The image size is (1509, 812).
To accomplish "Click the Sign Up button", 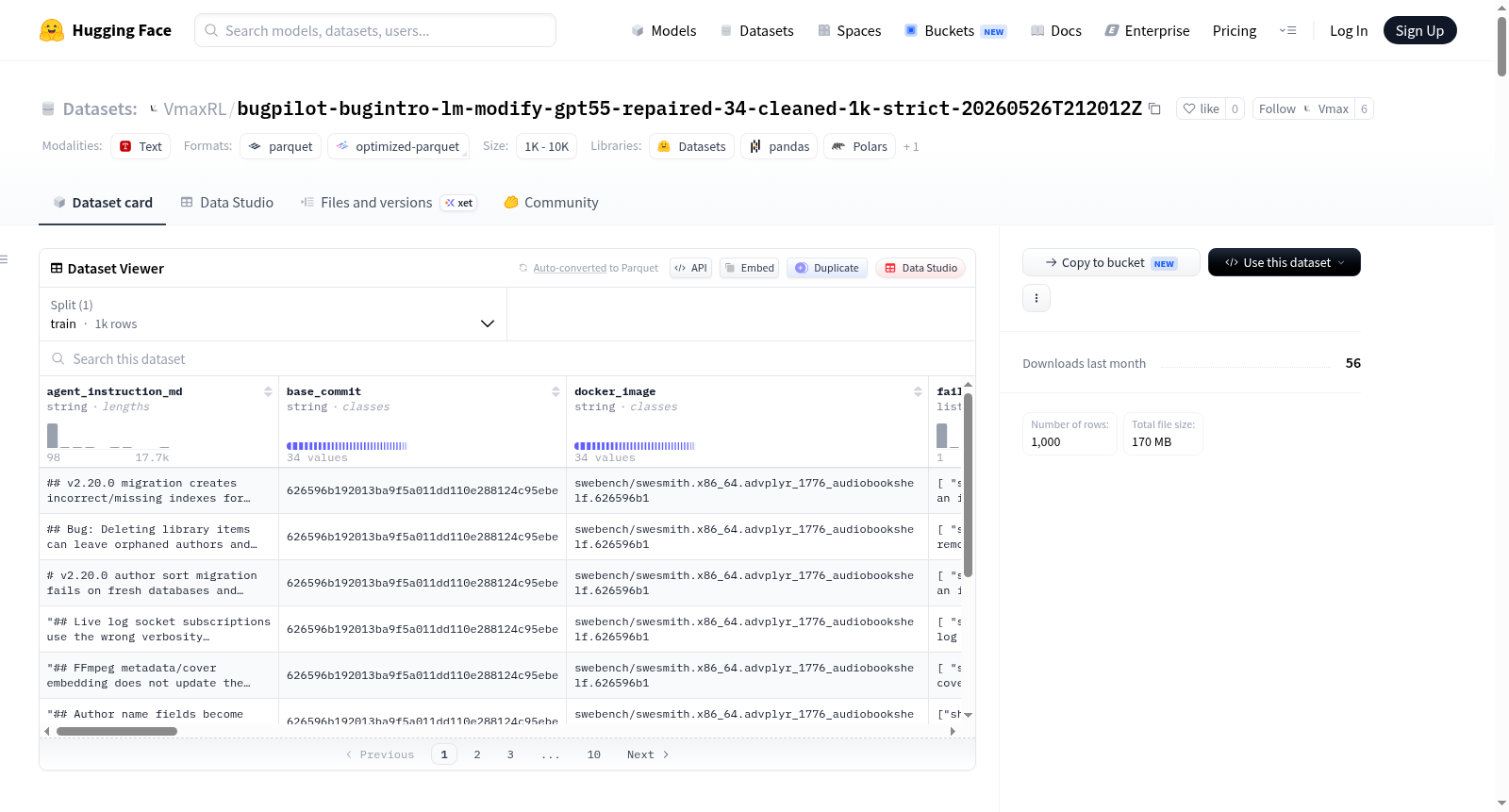I will click(x=1419, y=30).
